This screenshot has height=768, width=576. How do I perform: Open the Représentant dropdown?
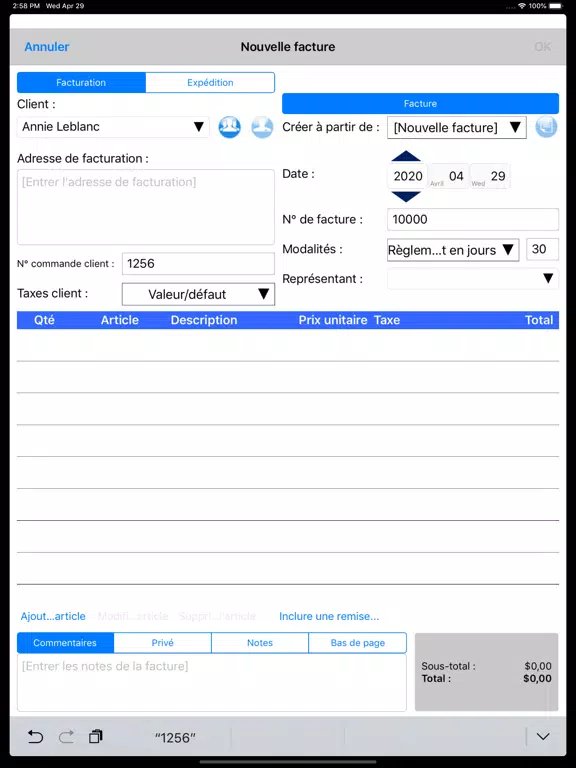coord(473,279)
